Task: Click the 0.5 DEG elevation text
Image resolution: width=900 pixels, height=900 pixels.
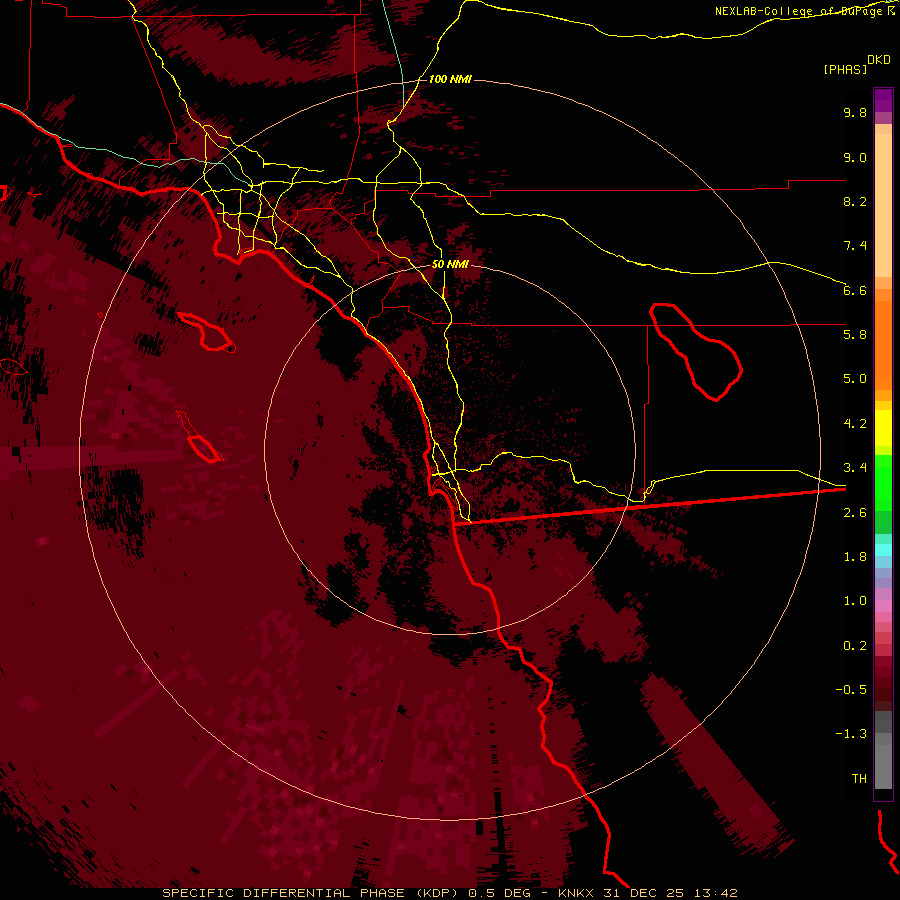Action: [501, 893]
